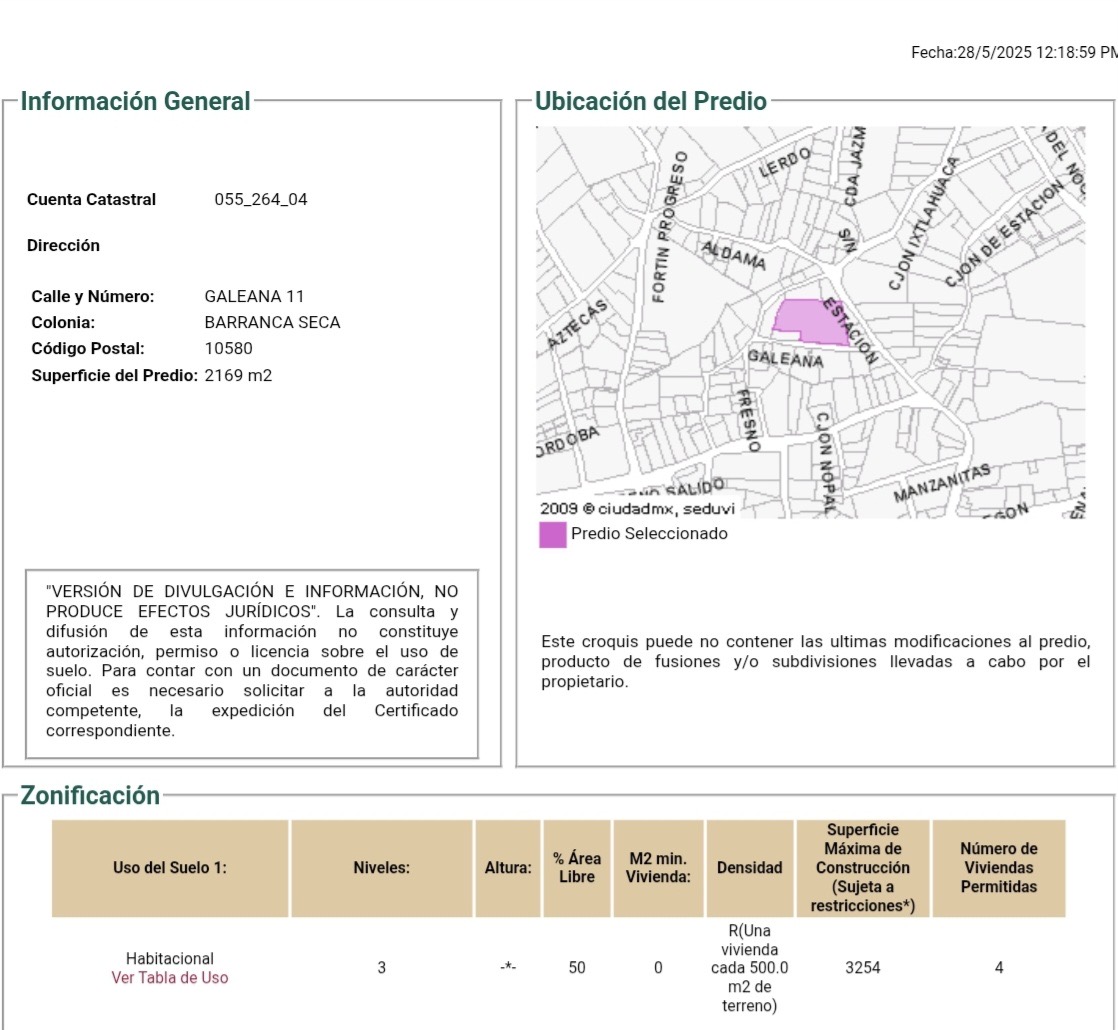
Task: Select the Cuenta Catastral value 055_264_04
Action: click(x=261, y=199)
